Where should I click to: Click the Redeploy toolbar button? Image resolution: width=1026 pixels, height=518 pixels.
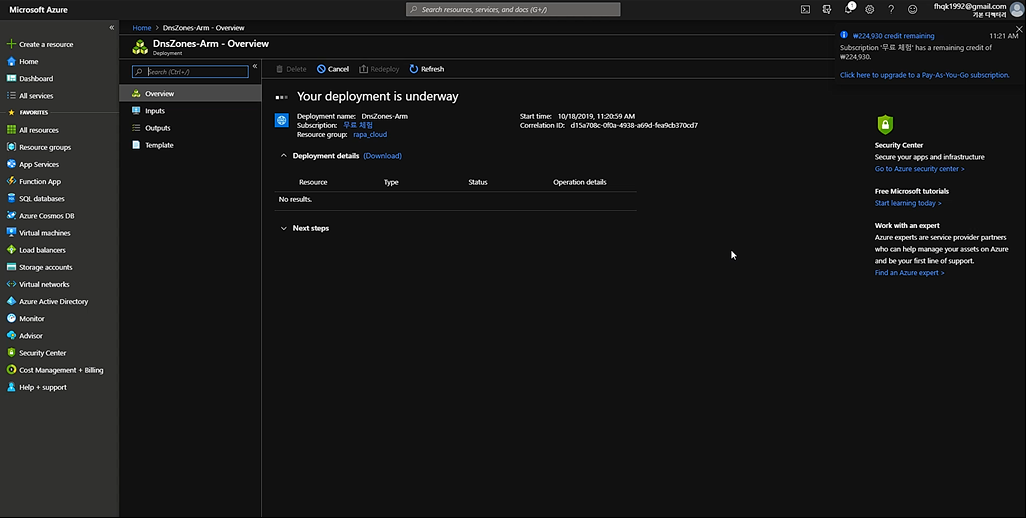click(380, 69)
